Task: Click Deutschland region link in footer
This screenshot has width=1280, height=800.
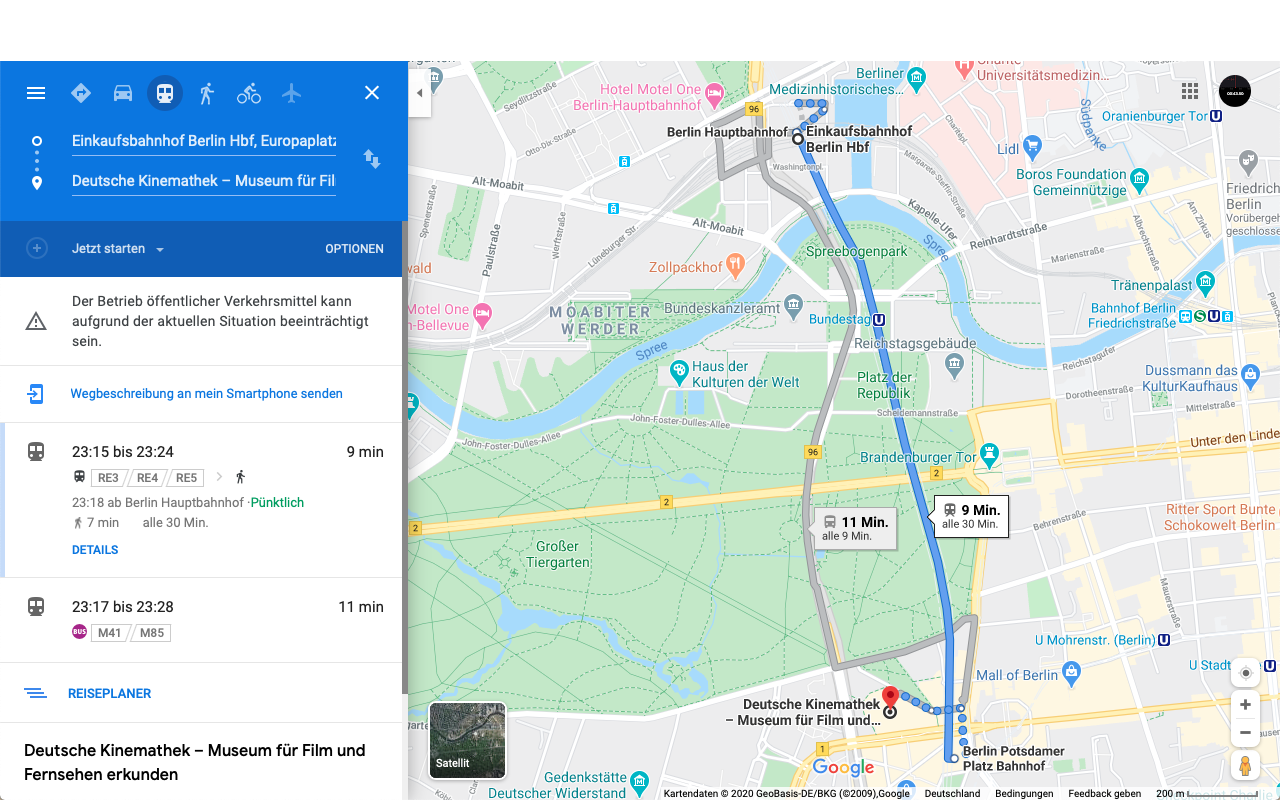Action: coord(952,793)
